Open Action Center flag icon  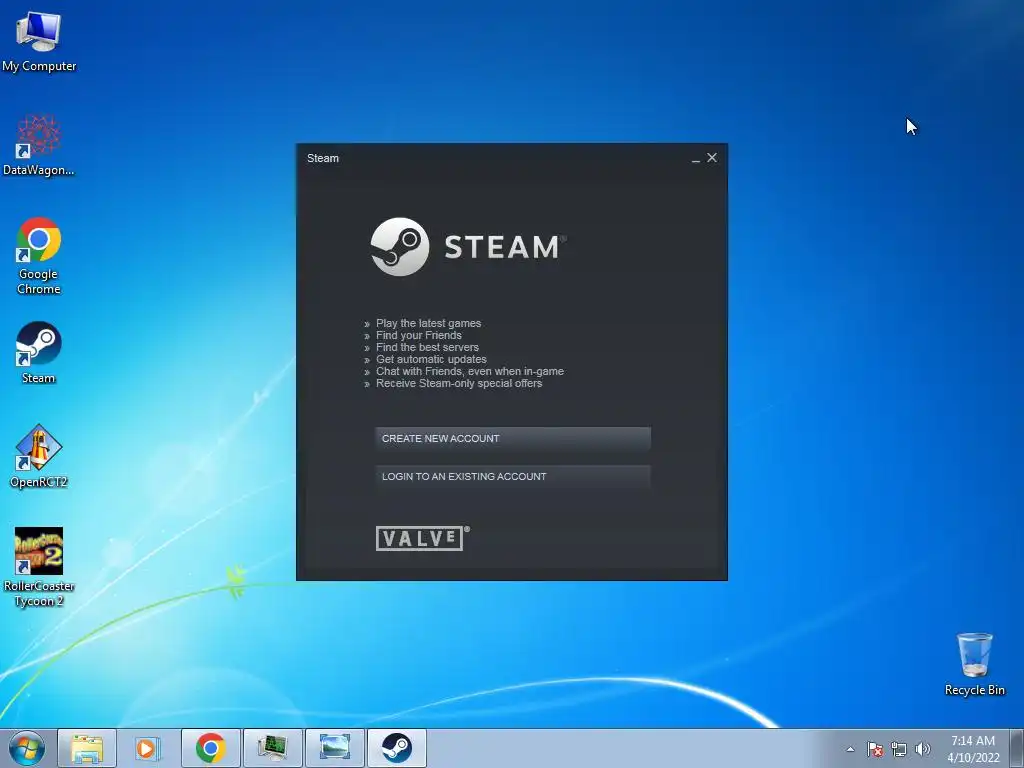point(875,749)
